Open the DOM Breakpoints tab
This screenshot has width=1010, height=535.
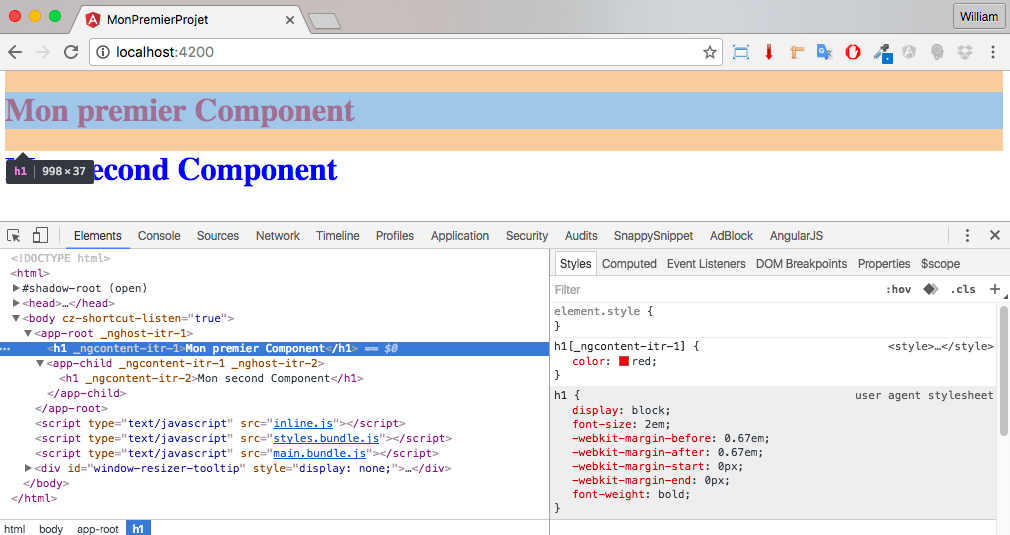pos(801,263)
